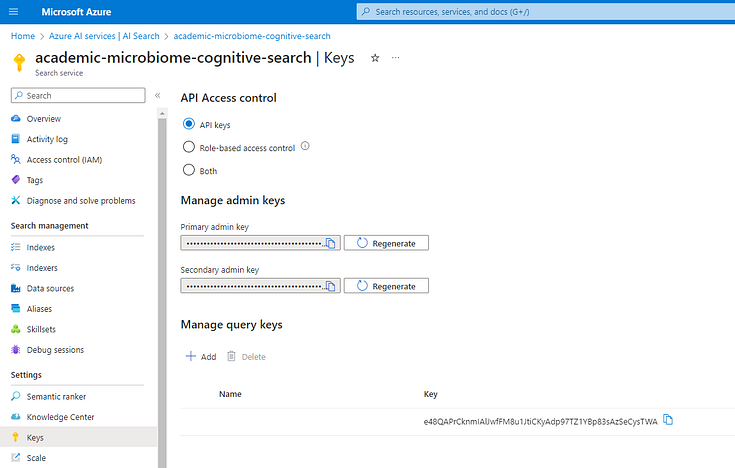Viewport: 735px width, 468px height.
Task: Collapse the left navigation pane
Action: click(158, 95)
